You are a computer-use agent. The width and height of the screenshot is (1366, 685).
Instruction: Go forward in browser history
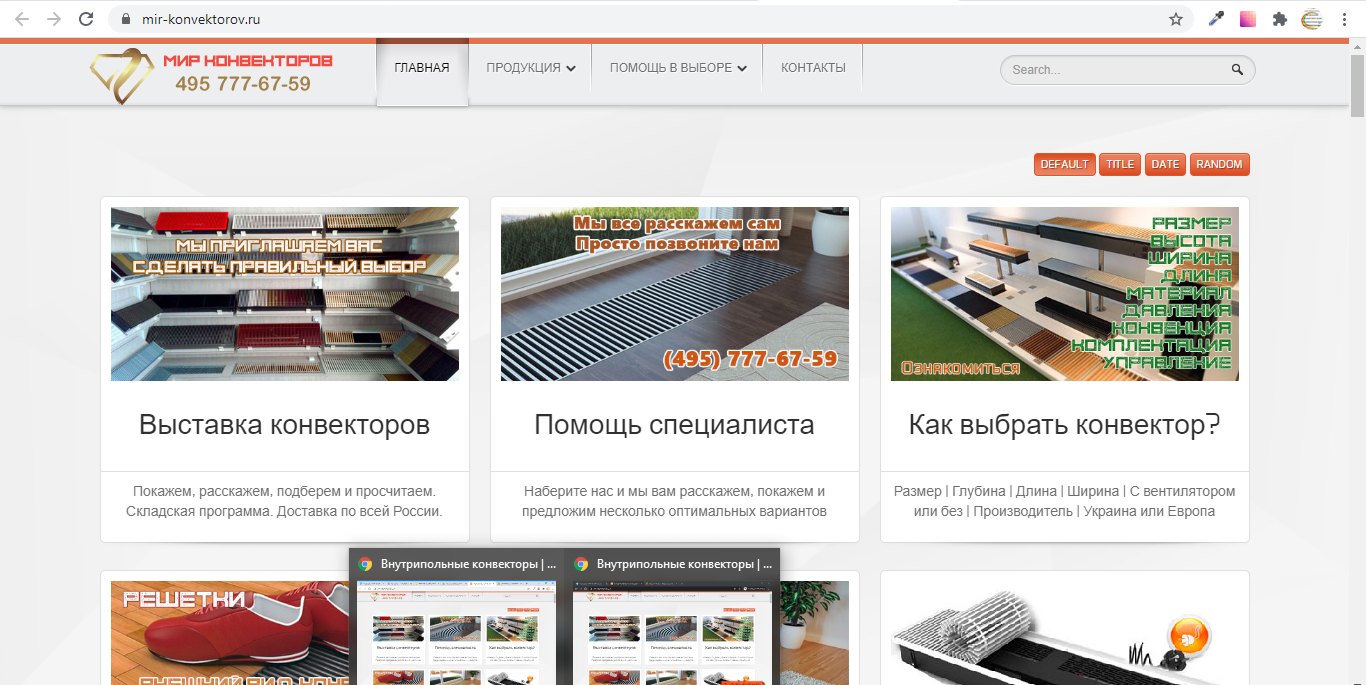pos(54,19)
